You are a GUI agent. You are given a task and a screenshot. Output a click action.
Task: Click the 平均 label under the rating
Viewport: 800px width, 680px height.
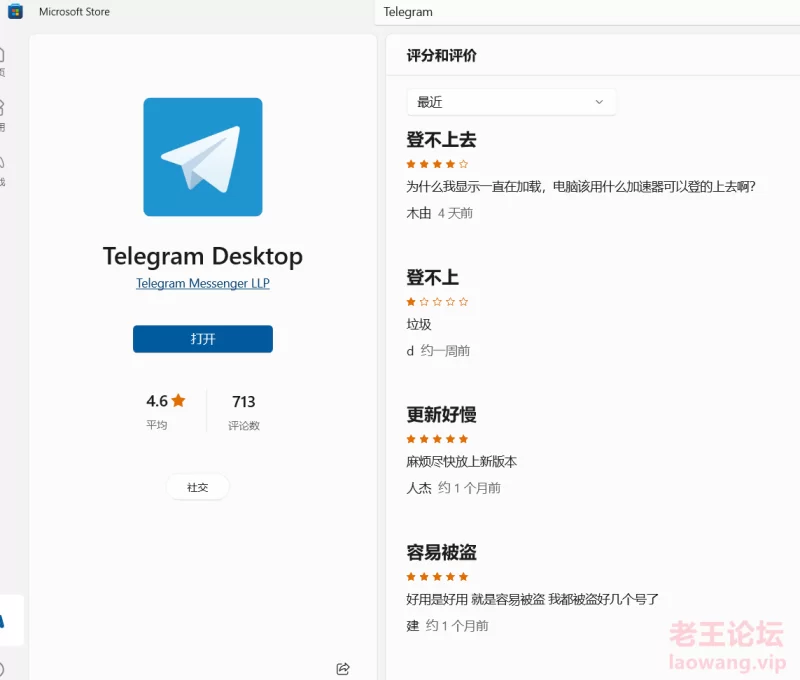click(157, 425)
